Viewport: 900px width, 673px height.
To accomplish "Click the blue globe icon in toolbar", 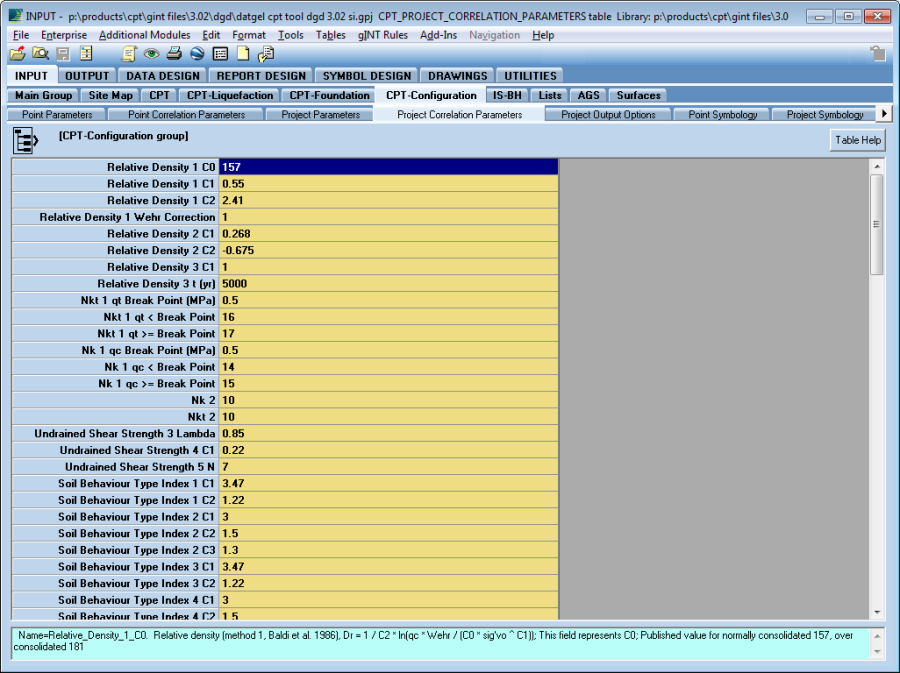I will [197, 54].
